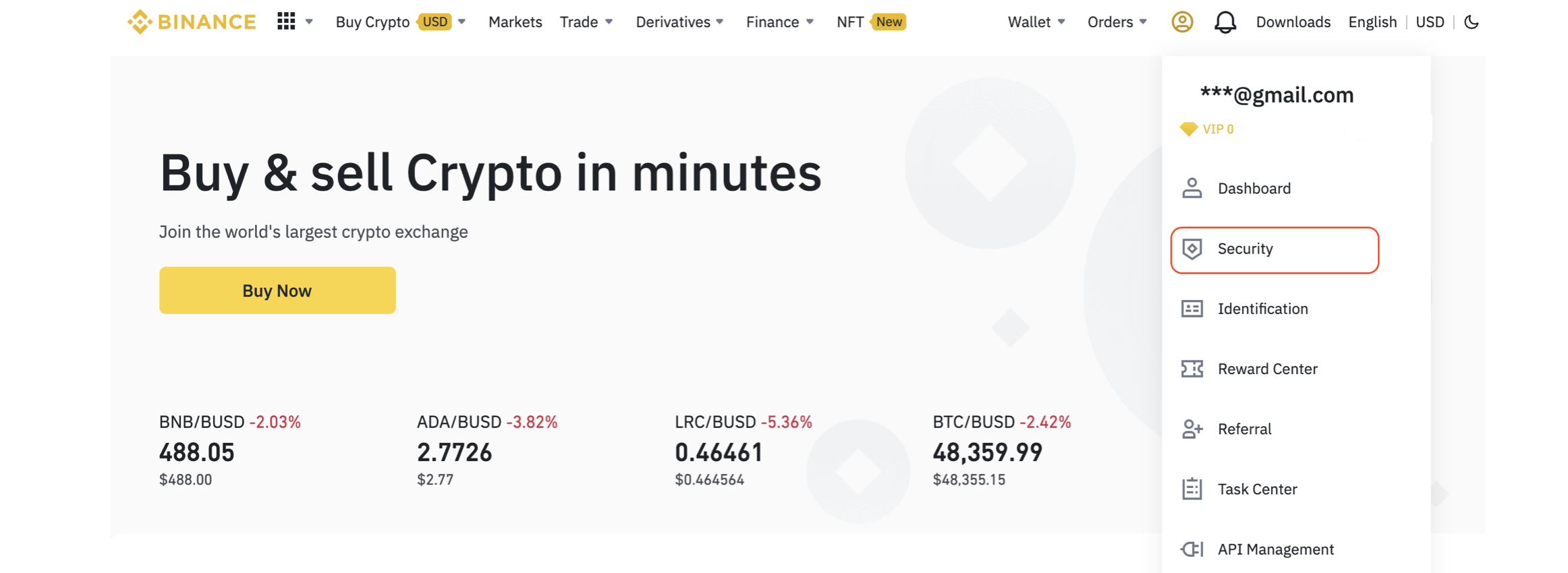Click the API Management plug icon
Screen dimensions: 1568x573
1193,549
